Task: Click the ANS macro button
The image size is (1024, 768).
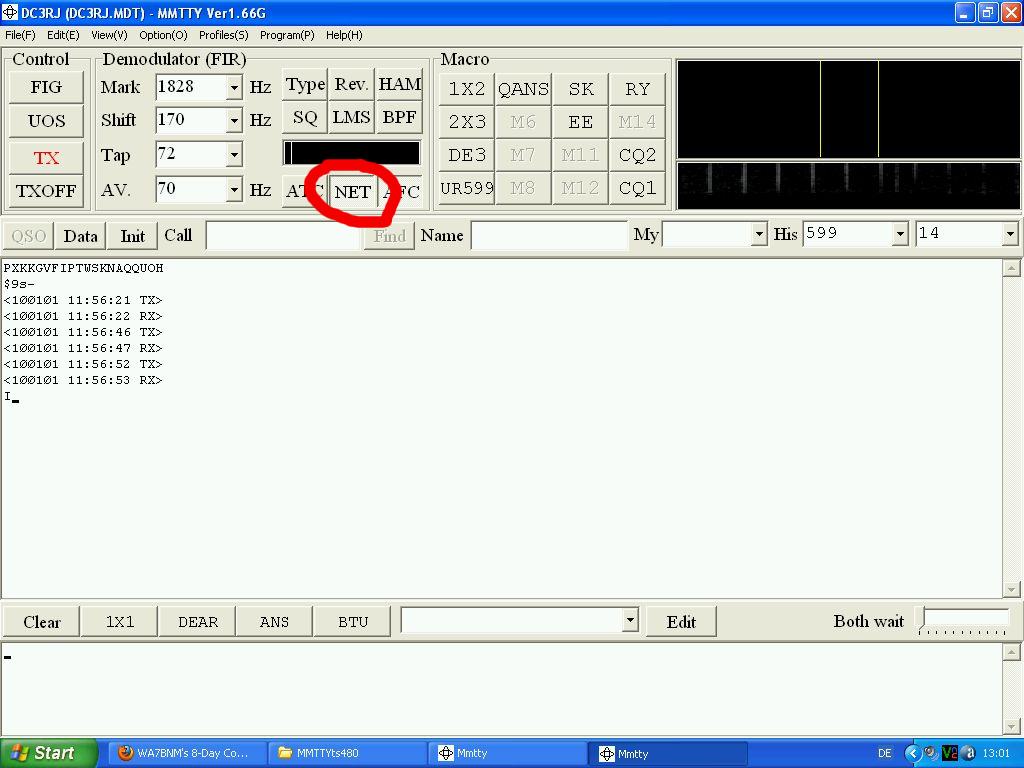Action: click(x=274, y=621)
